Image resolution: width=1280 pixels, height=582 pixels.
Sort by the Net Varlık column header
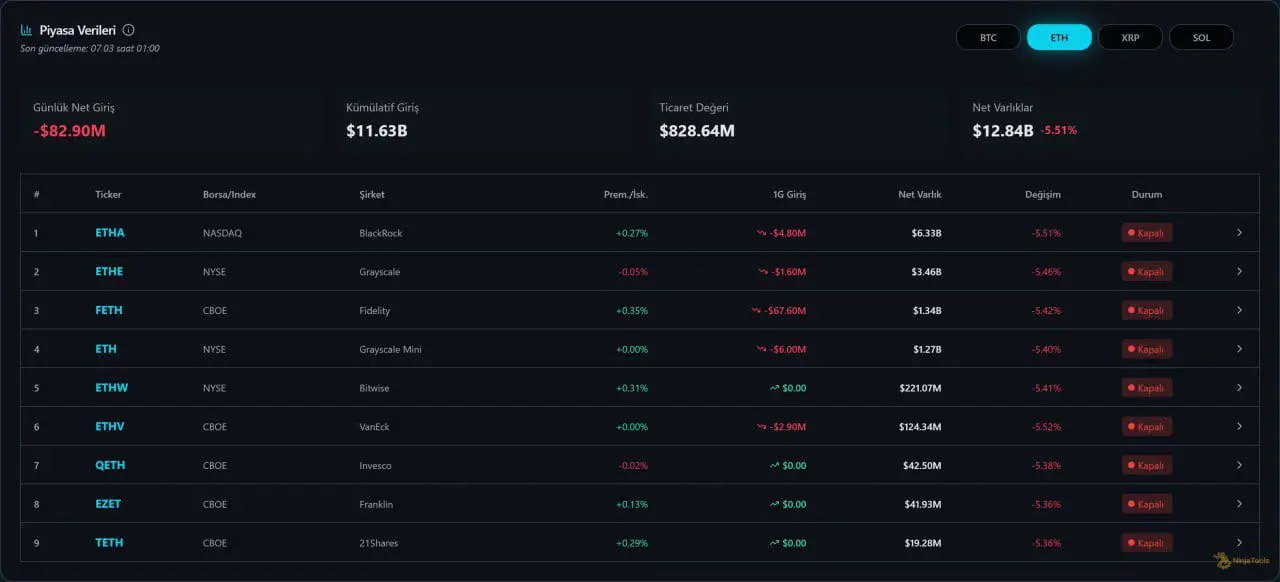(x=919, y=195)
